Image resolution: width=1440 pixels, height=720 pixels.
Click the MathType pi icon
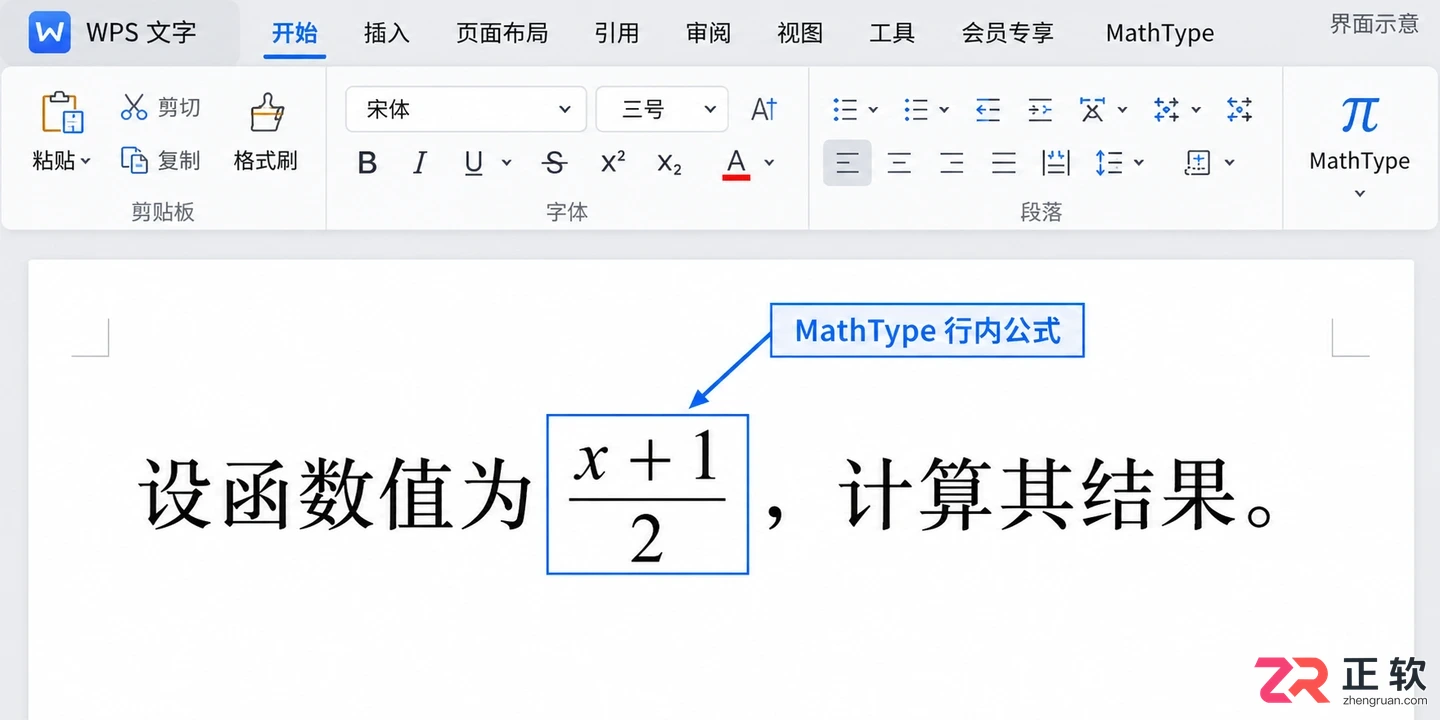[x=1360, y=115]
